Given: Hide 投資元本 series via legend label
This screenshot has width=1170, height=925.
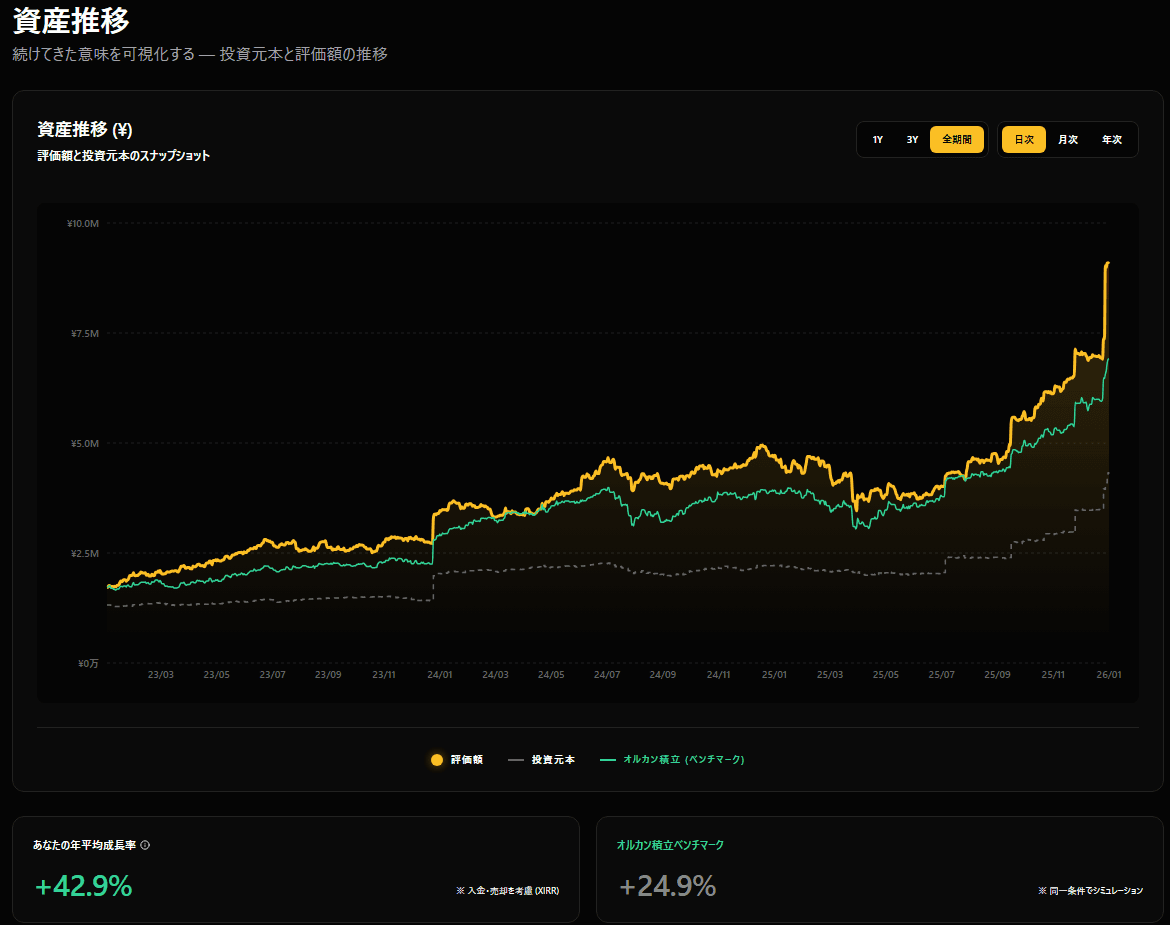Looking at the screenshot, I should point(553,760).
